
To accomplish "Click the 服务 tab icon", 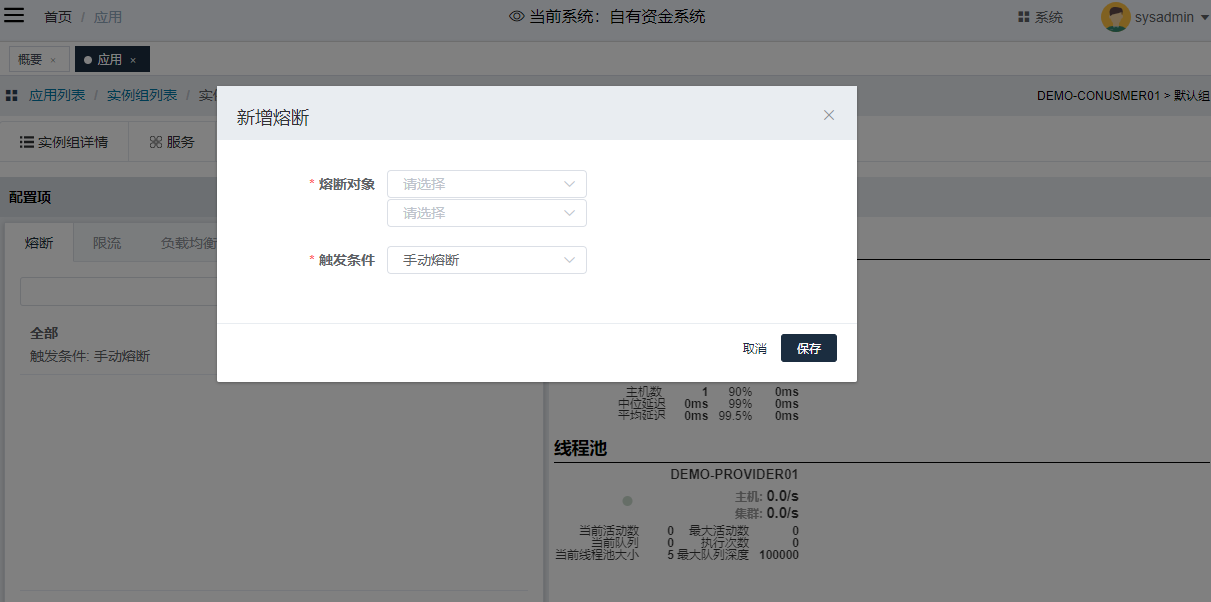I will [x=155, y=142].
